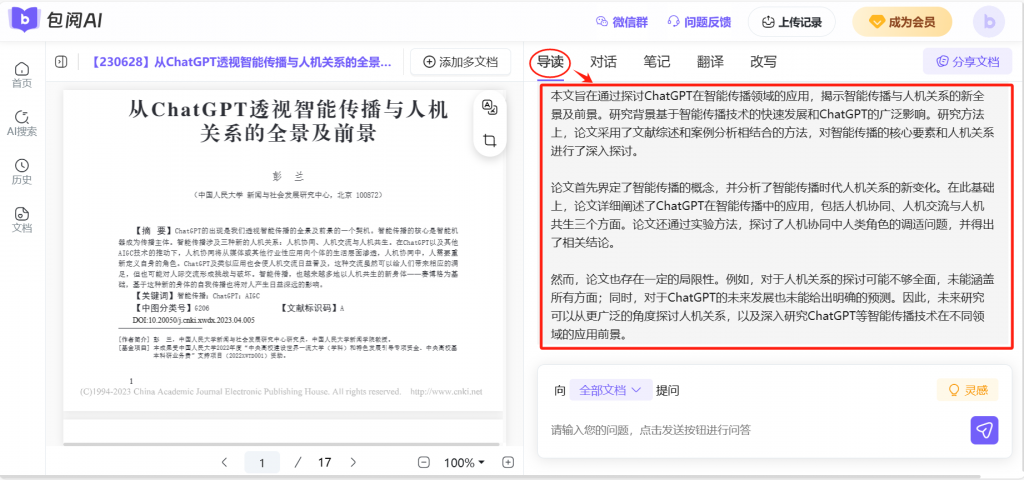This screenshot has height=480, width=1024.
Task: Switch to the 对话 tab
Action: click(x=603, y=62)
